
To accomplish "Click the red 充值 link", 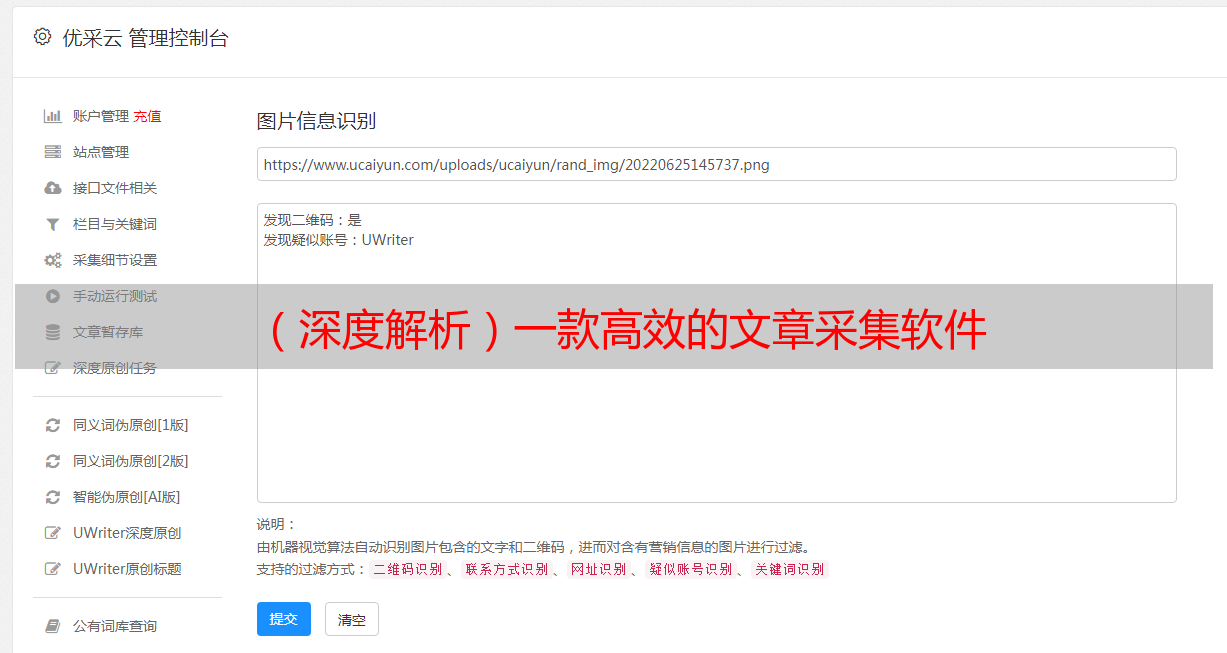I will pyautogui.click(x=147, y=116).
